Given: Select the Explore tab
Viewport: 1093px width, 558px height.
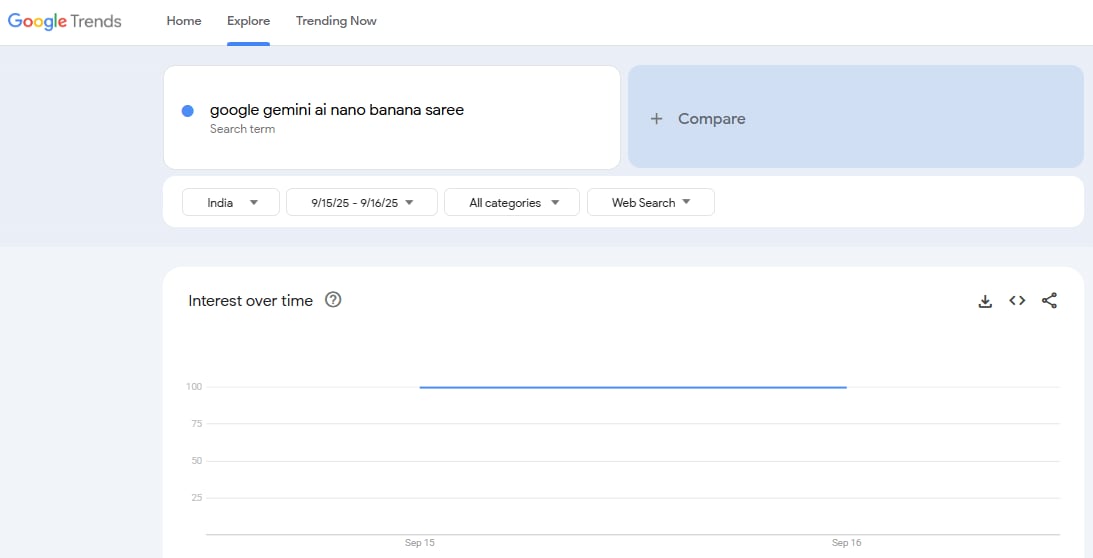Looking at the screenshot, I should coord(248,21).
